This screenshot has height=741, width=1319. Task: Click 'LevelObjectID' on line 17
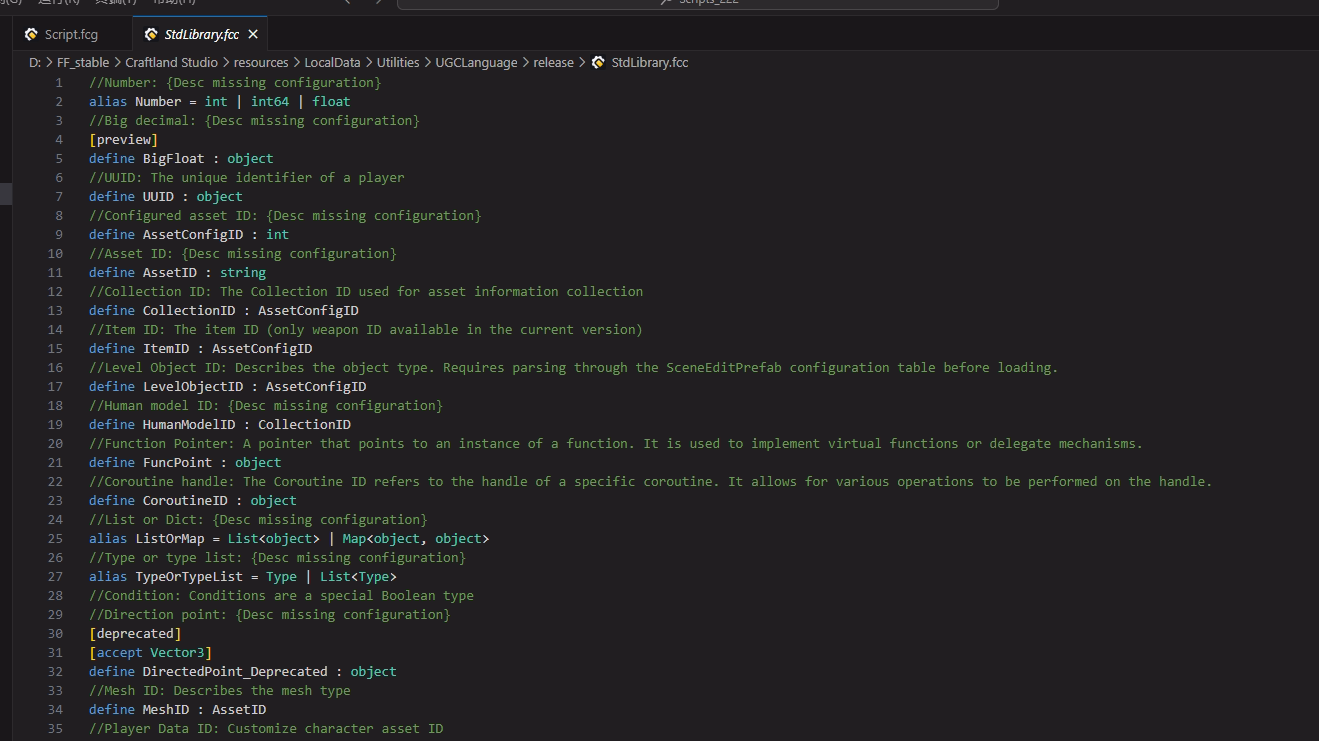click(x=193, y=386)
